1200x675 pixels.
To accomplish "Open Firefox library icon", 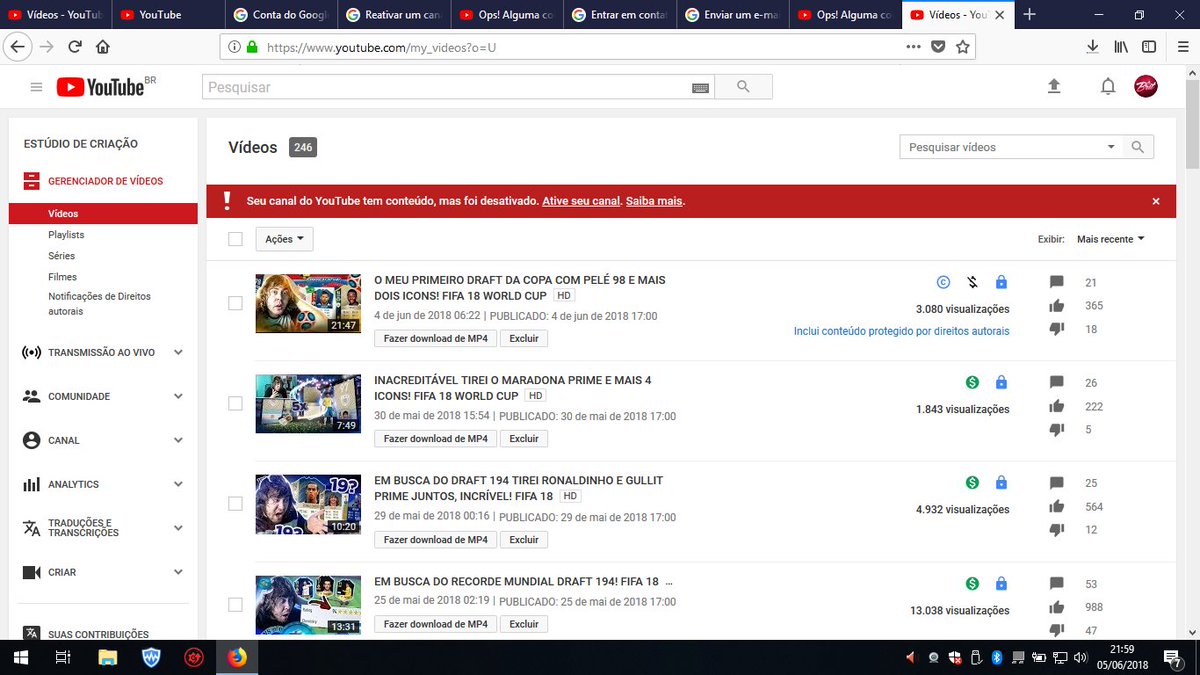I will (1121, 46).
